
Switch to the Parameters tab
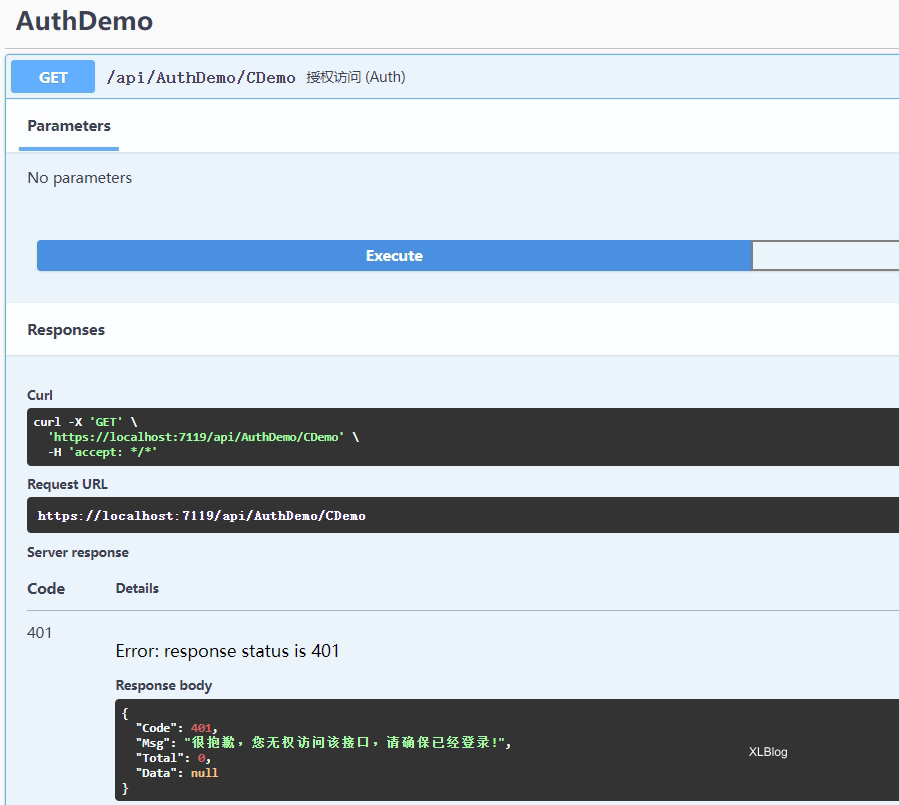[x=69, y=126]
